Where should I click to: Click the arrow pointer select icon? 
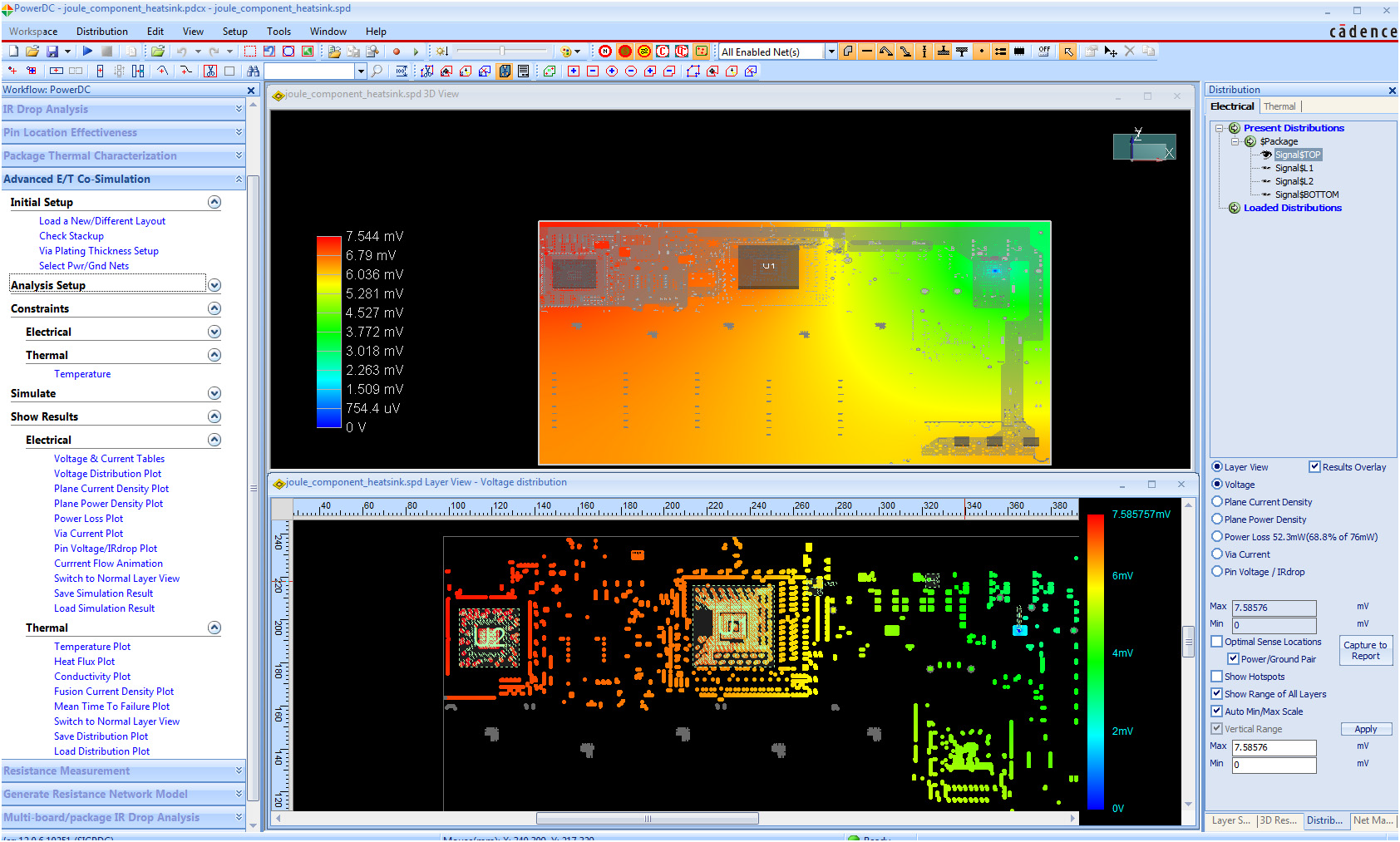click(x=1068, y=52)
